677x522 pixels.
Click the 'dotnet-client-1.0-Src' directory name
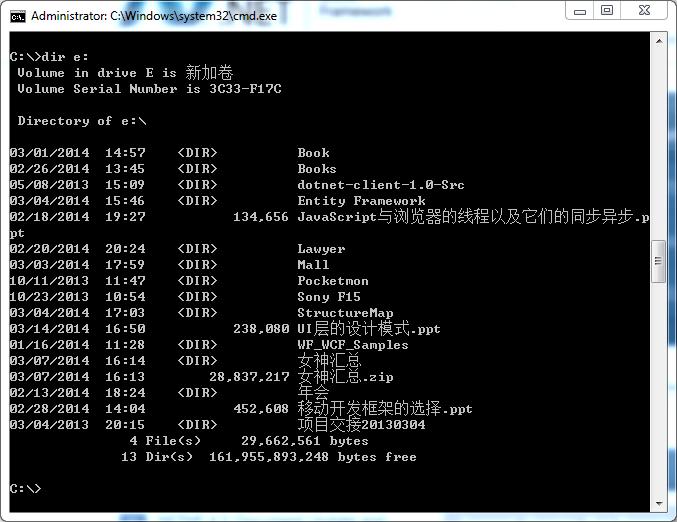click(x=381, y=185)
